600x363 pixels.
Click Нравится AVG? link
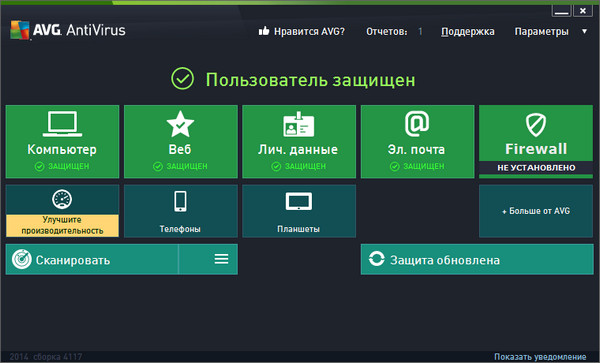click(x=309, y=31)
